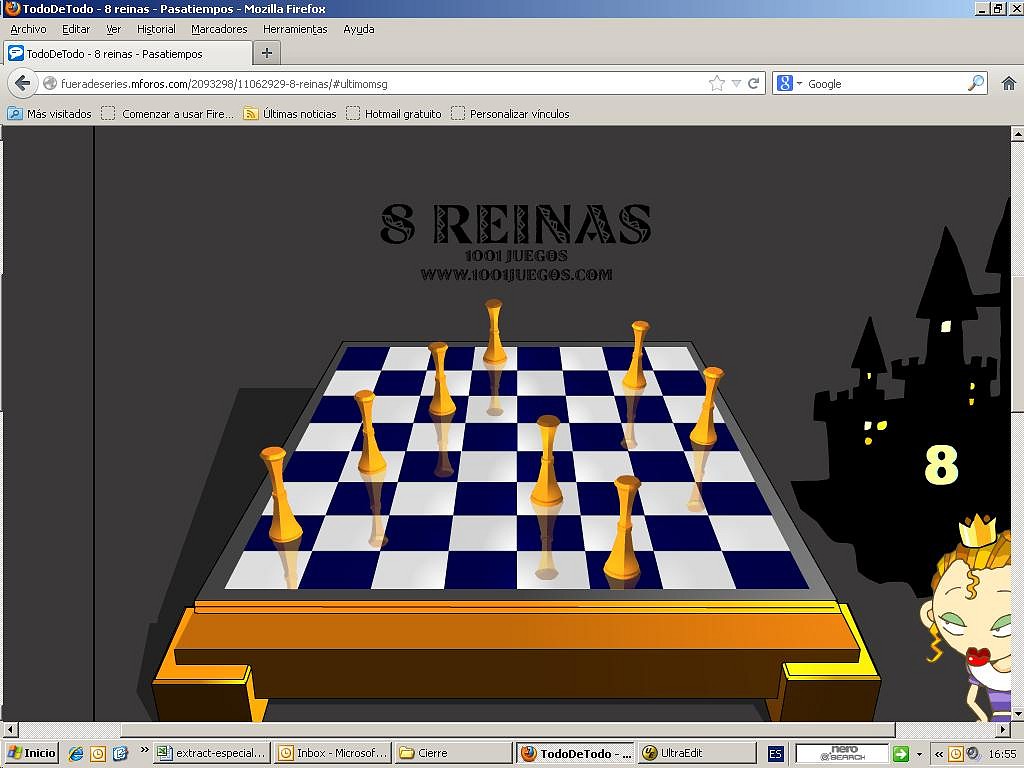Image resolution: width=1024 pixels, height=768 pixels.
Task: Open the URL history dropdown arrow
Action: tap(736, 84)
